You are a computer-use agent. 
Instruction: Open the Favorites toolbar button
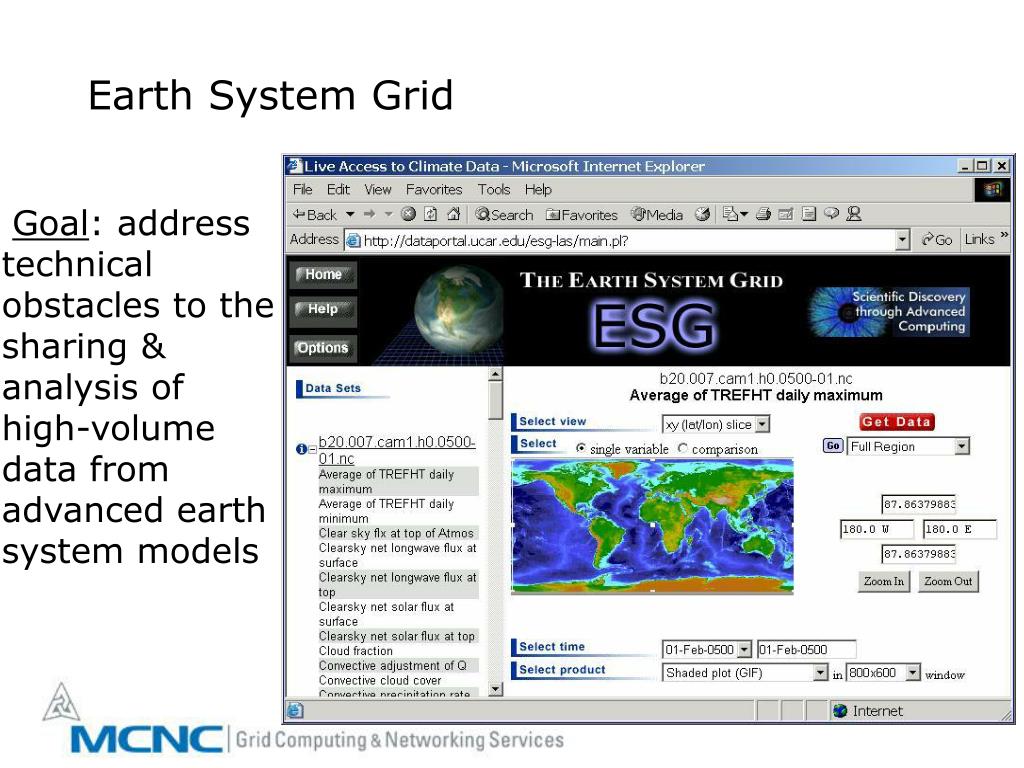point(581,214)
